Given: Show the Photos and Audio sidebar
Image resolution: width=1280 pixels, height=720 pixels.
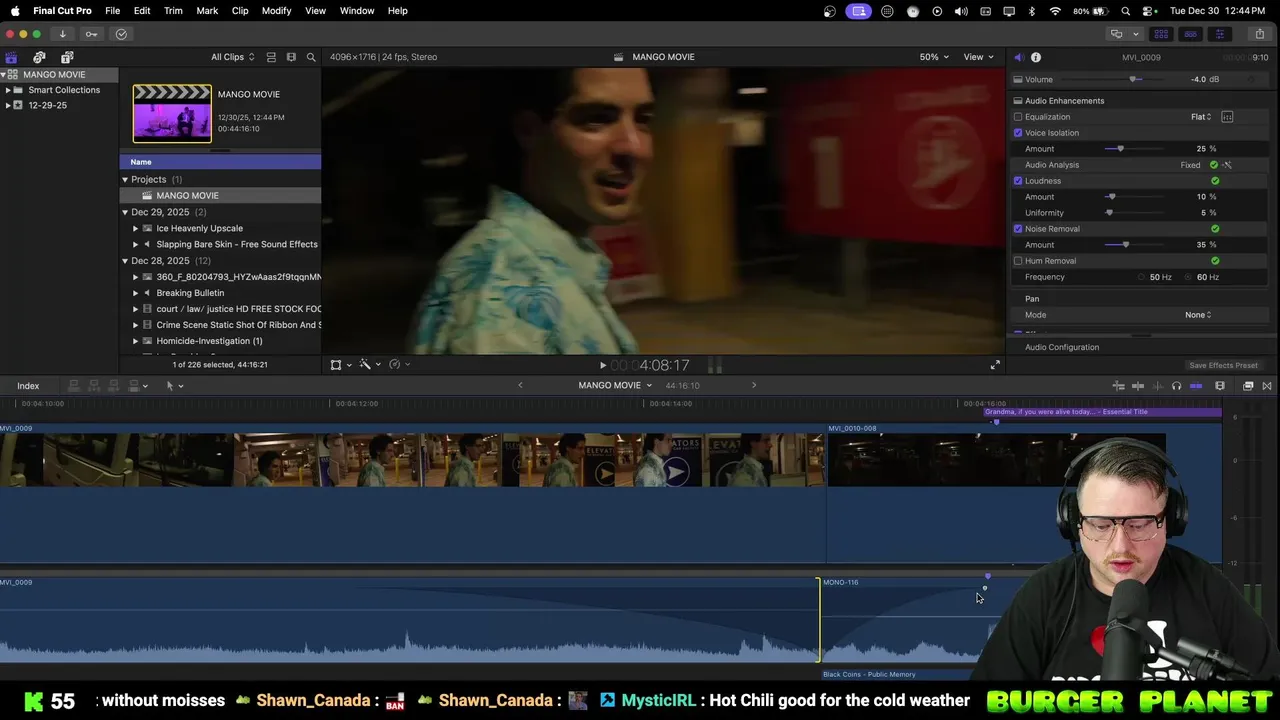Looking at the screenshot, I should click(x=39, y=57).
